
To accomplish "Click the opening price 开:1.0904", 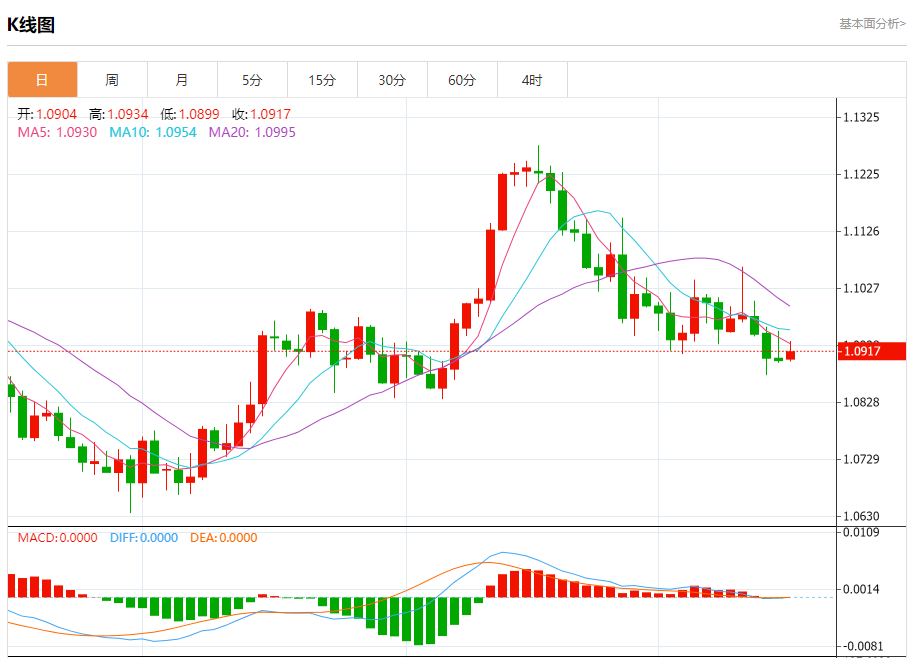I will [47, 114].
